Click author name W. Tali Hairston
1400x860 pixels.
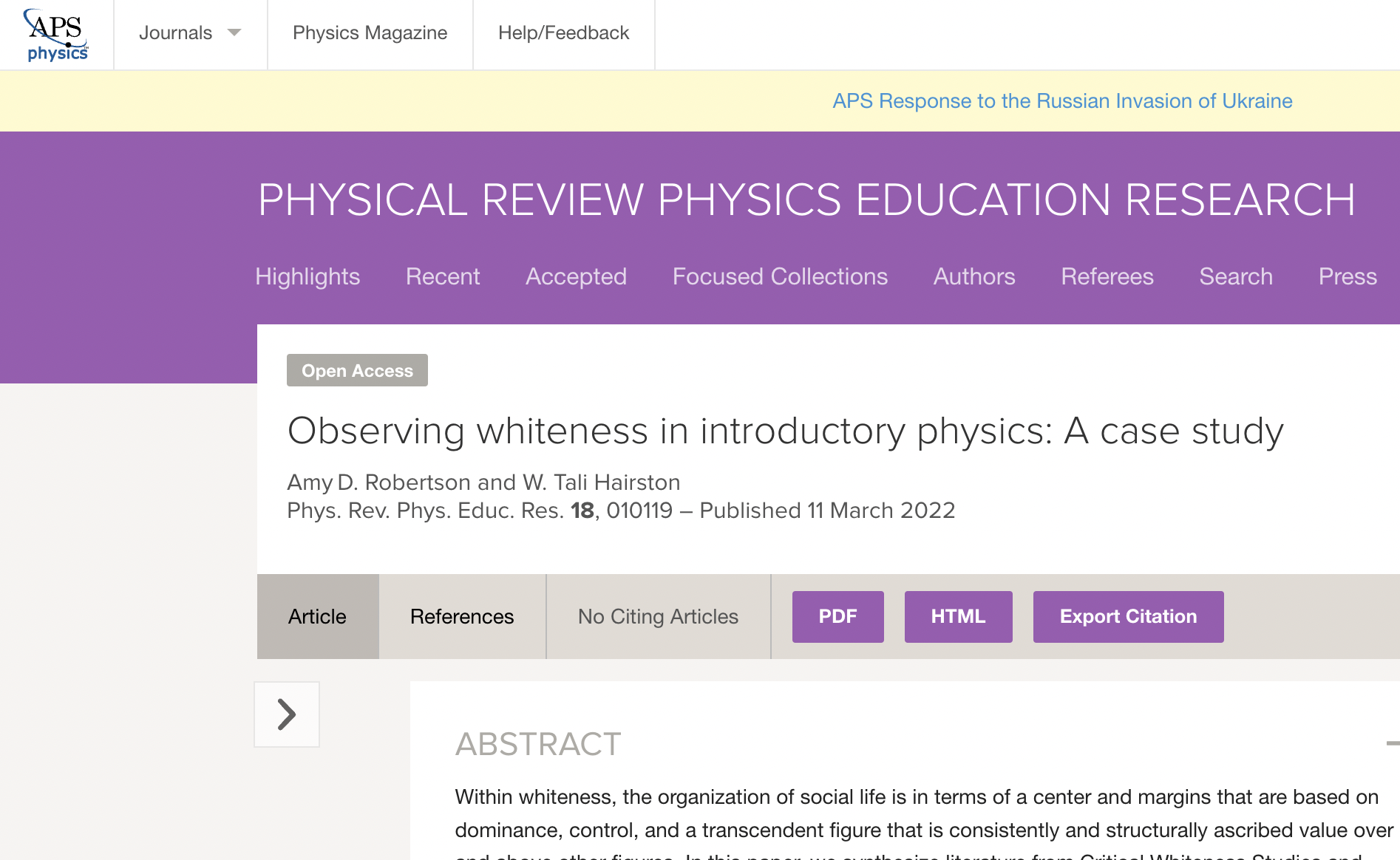601,482
